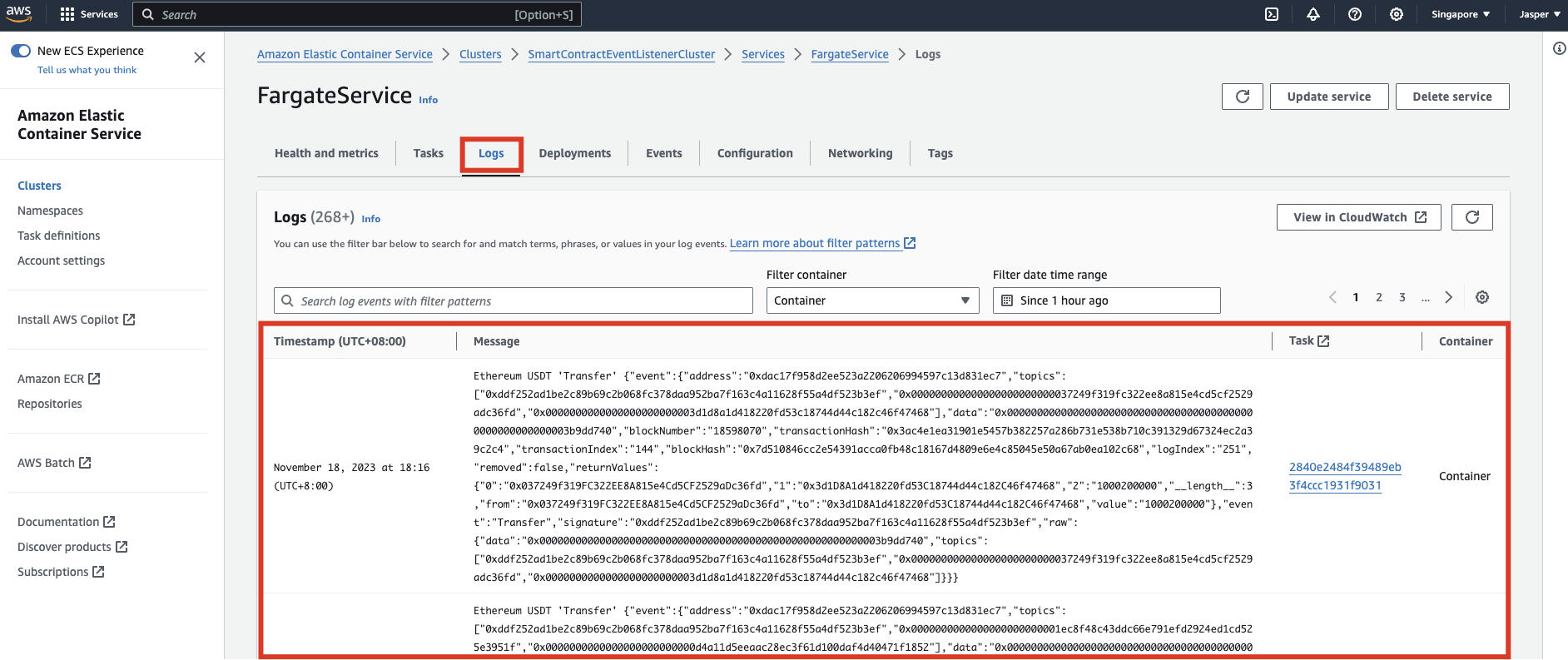Go to logs page 2
Image resolution: width=1568 pixels, height=660 pixels.
pos(1379,297)
